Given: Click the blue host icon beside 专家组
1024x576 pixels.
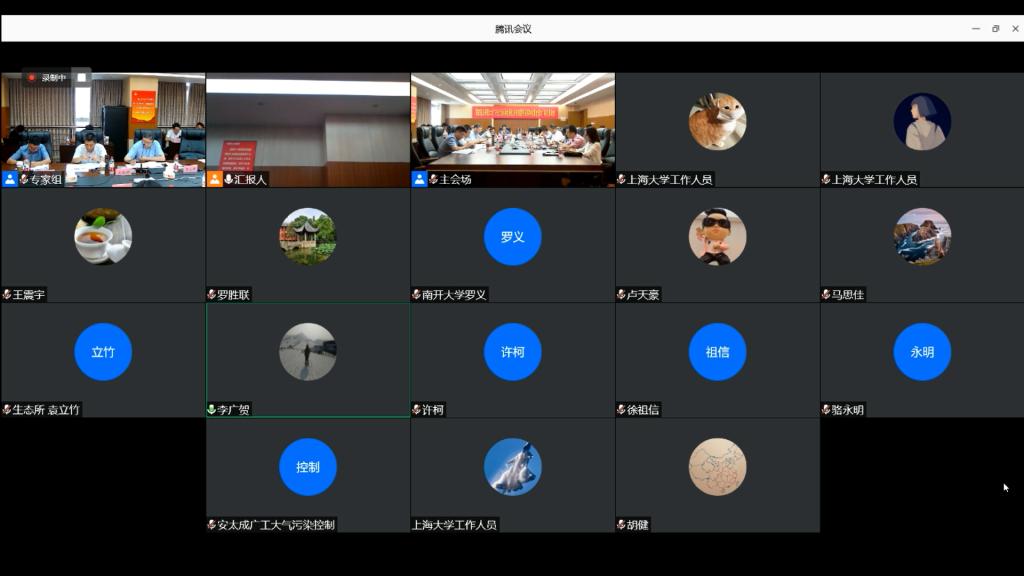Looking at the screenshot, I should [x=10, y=179].
